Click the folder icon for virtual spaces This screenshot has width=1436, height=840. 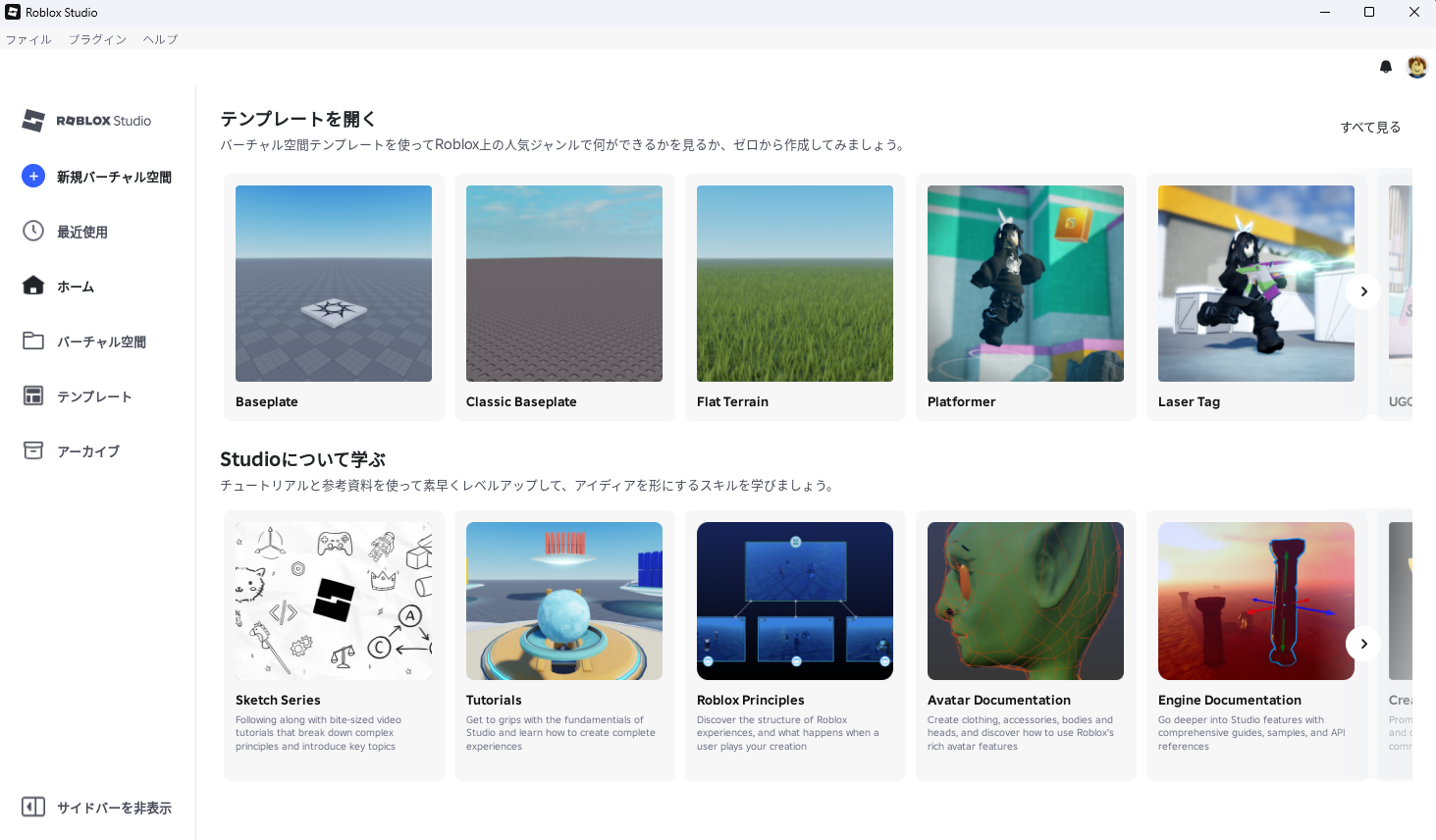33,341
